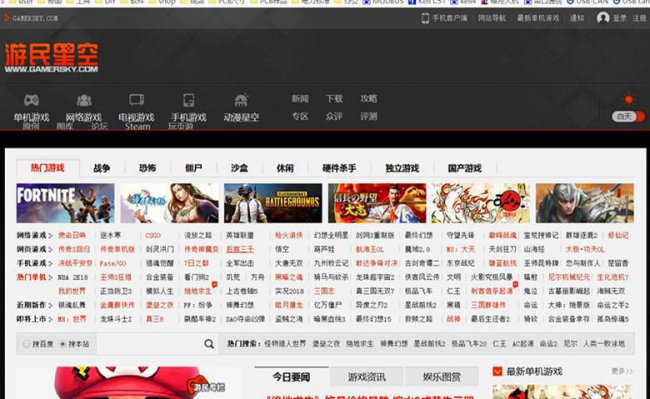Select the 搜百度 radio button
Viewport: 650px width, 399px height.
[26, 344]
